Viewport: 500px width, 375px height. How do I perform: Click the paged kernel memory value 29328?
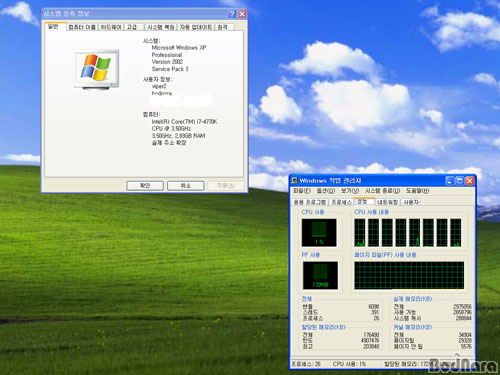[x=465, y=341]
